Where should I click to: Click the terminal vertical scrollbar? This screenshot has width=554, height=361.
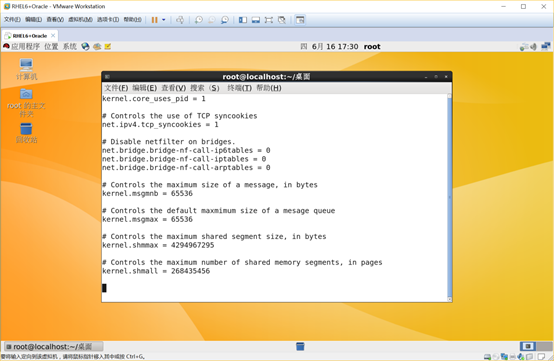click(x=449, y=198)
